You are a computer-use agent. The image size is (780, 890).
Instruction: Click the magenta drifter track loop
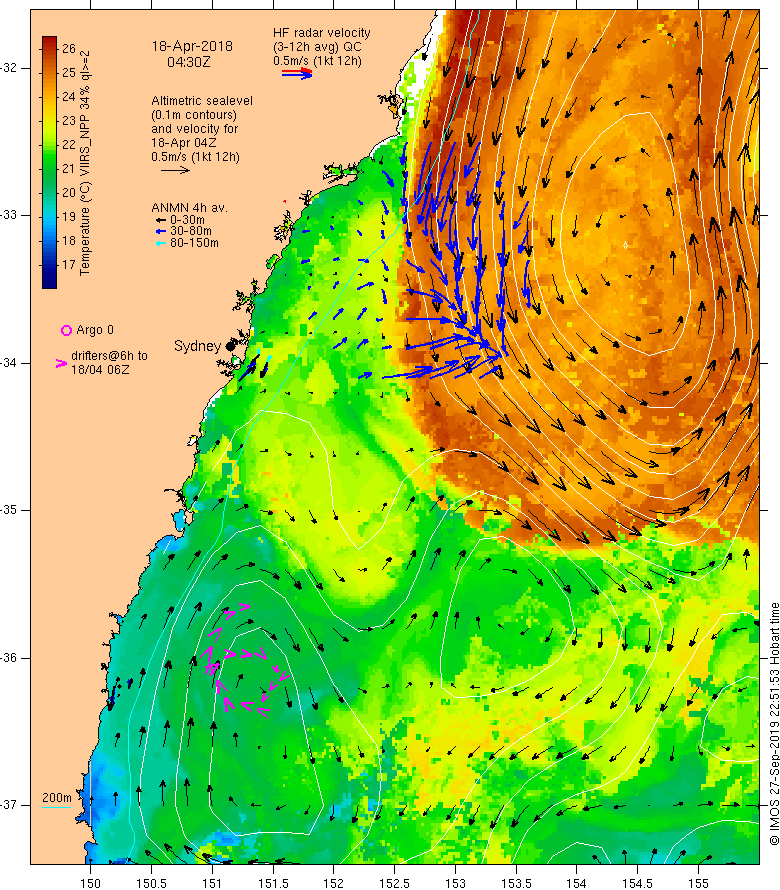[x=244, y=658]
